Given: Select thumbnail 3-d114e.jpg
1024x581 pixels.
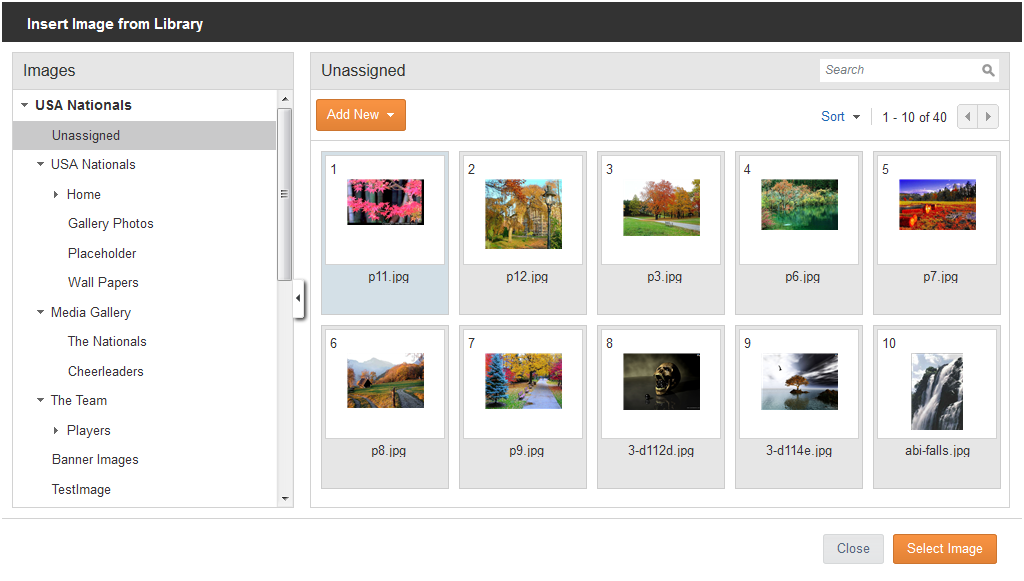Looking at the screenshot, I should click(x=799, y=407).
